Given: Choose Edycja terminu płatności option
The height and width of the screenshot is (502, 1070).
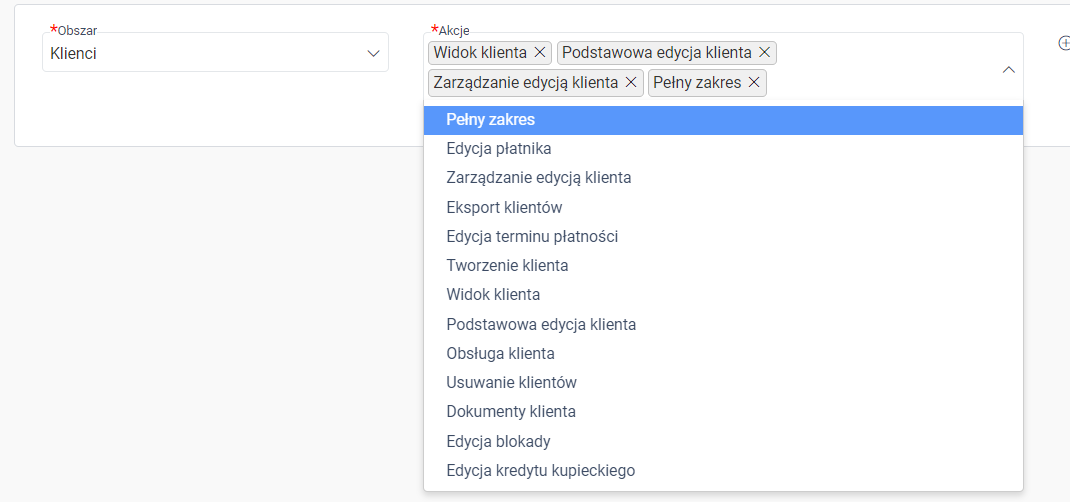Looking at the screenshot, I should [723, 237].
